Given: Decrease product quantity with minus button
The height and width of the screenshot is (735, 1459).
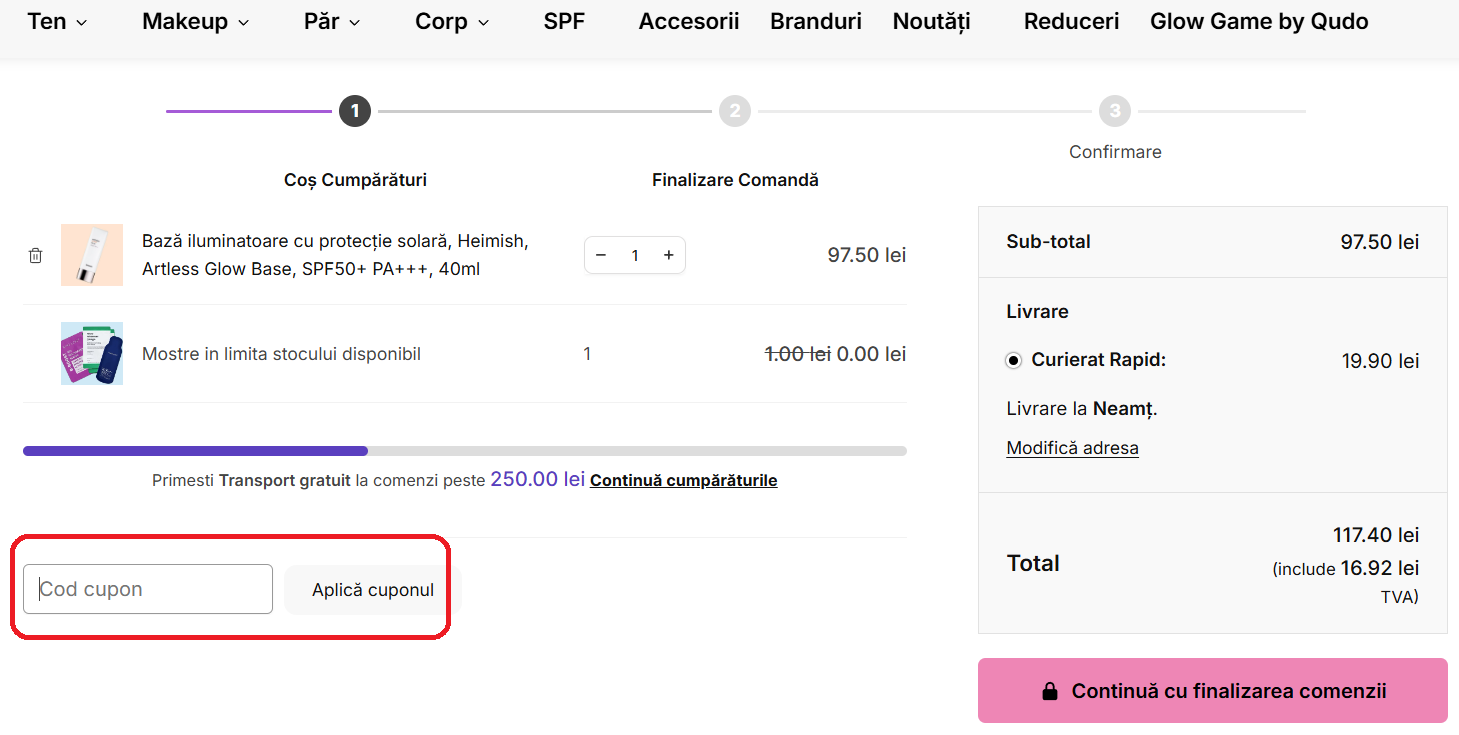Looking at the screenshot, I should point(601,256).
